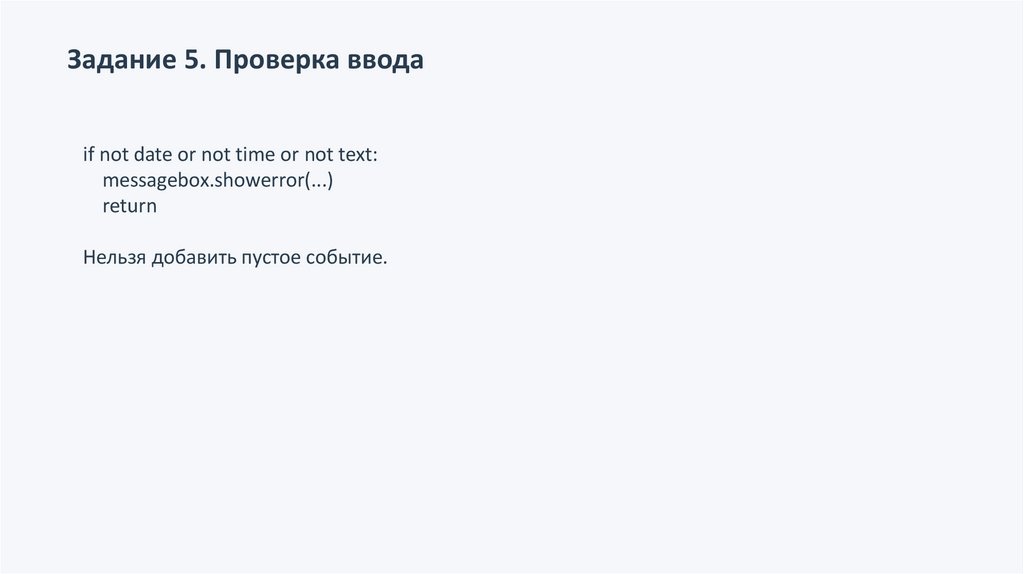
Task: Click the word "ввода" in the heading
Action: point(385,61)
